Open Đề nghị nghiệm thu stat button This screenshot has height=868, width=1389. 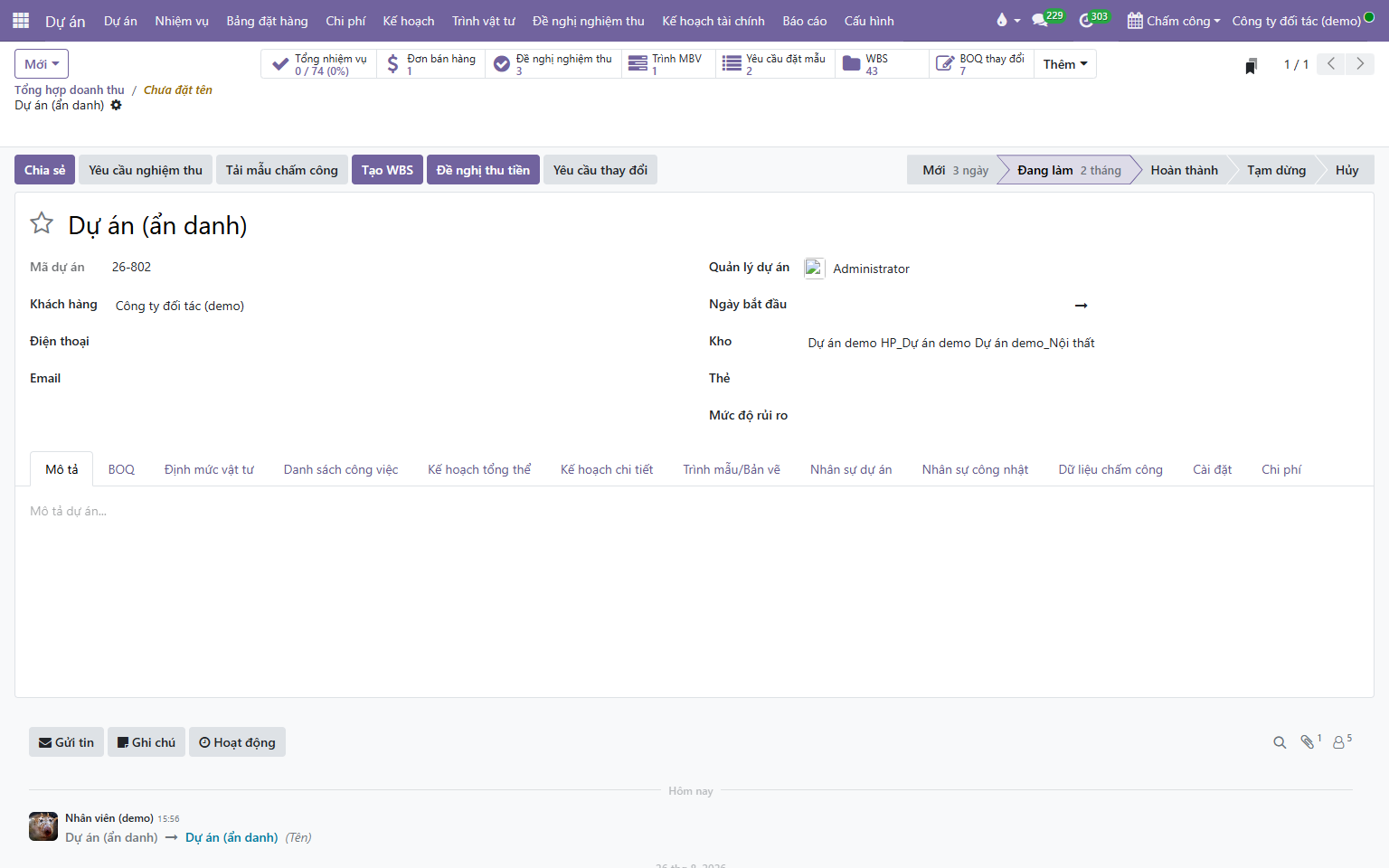tap(553, 64)
